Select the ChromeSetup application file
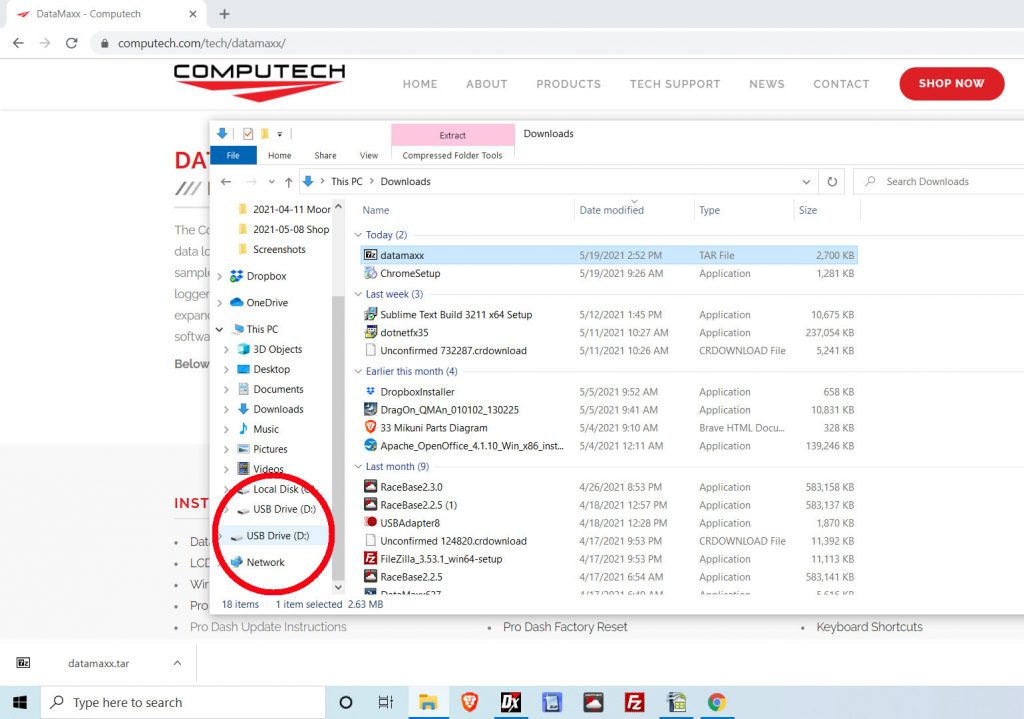The height and width of the screenshot is (719, 1024). pos(609,274)
